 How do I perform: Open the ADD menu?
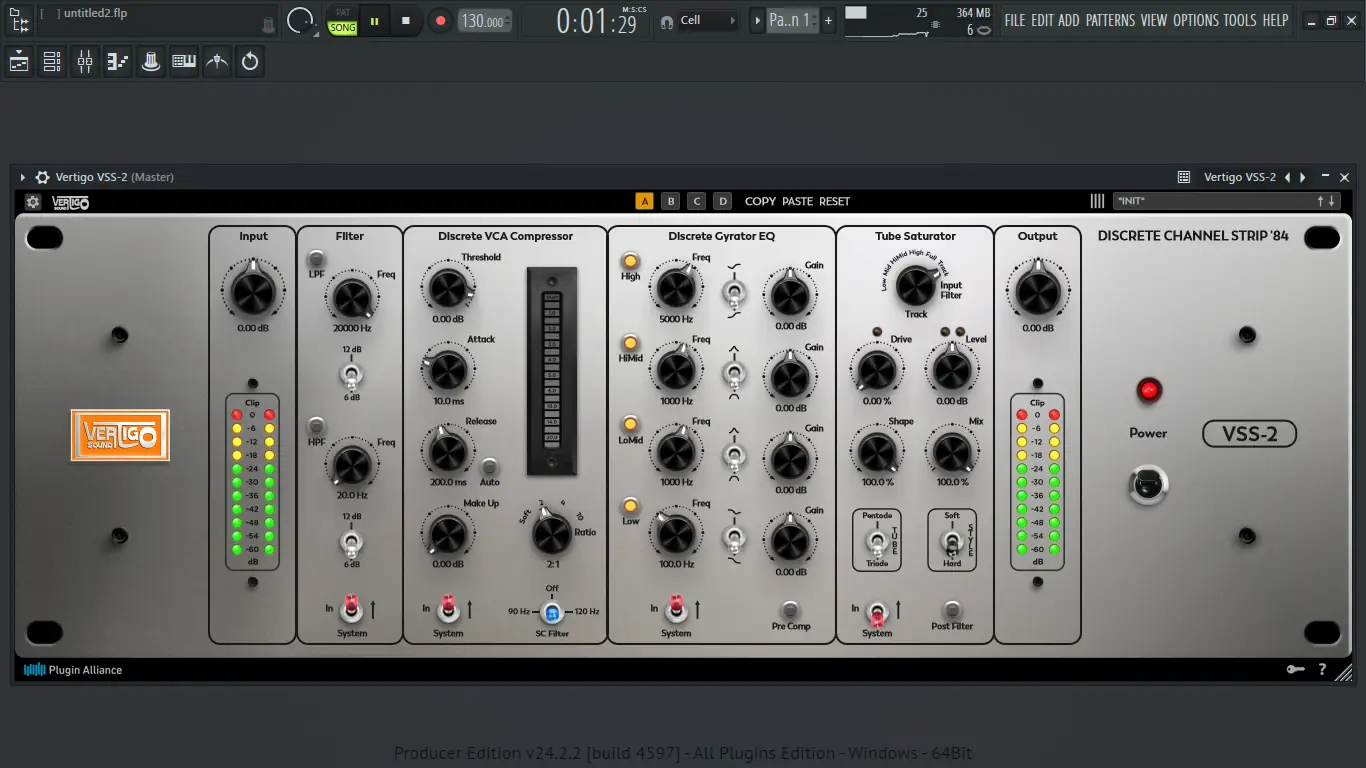[1069, 20]
